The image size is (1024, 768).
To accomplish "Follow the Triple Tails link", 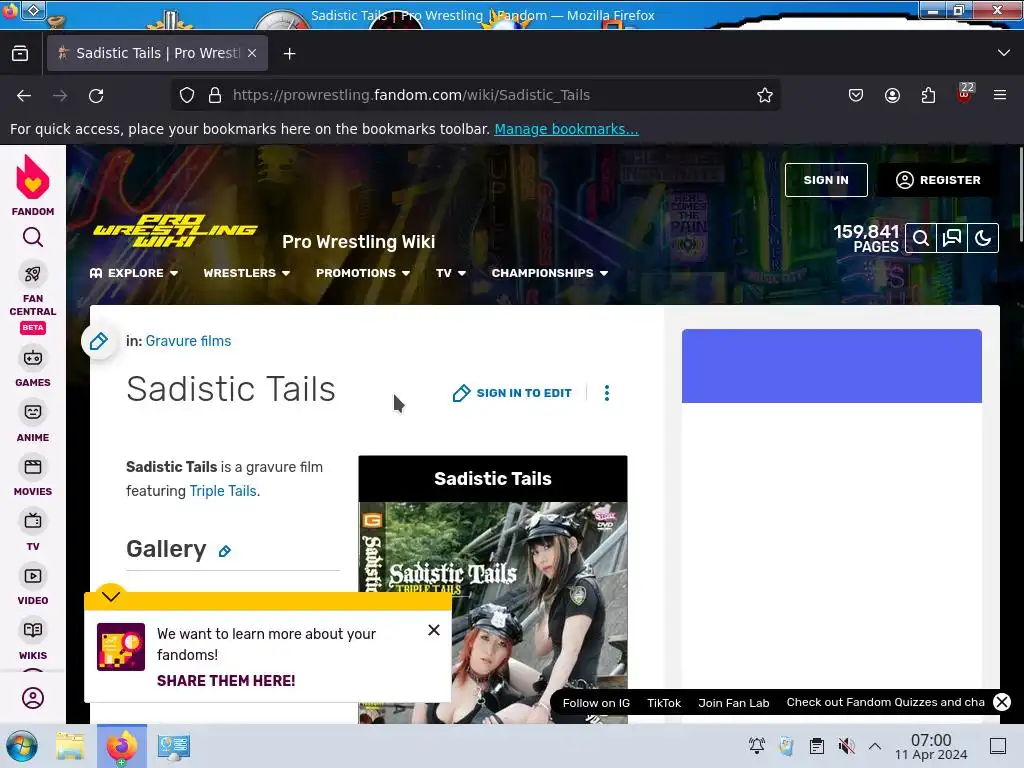I will (x=223, y=491).
